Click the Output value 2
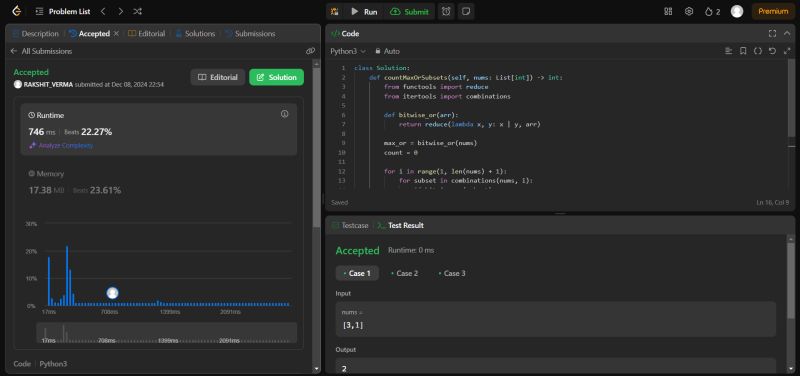 pos(344,368)
